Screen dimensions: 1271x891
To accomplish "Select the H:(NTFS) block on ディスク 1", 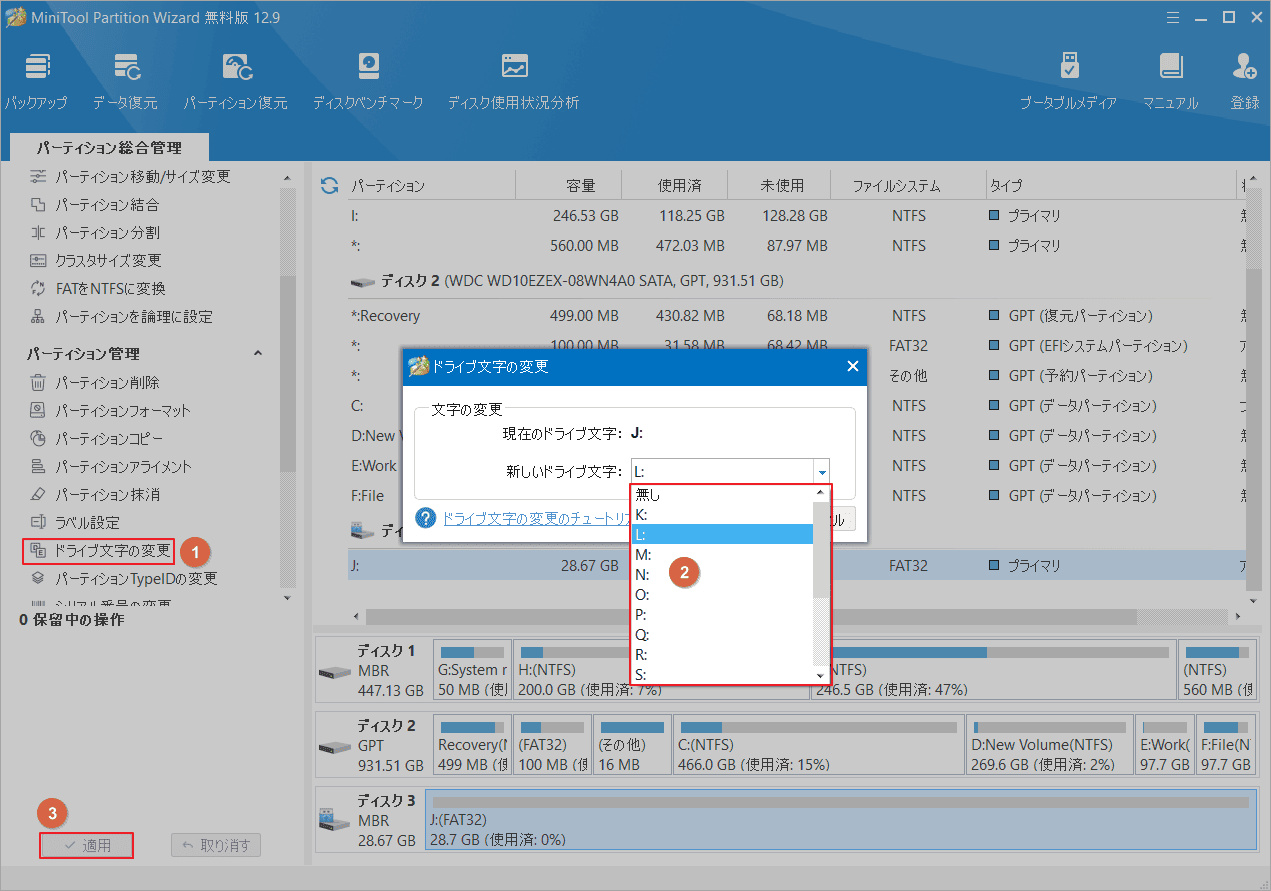I will coord(660,671).
